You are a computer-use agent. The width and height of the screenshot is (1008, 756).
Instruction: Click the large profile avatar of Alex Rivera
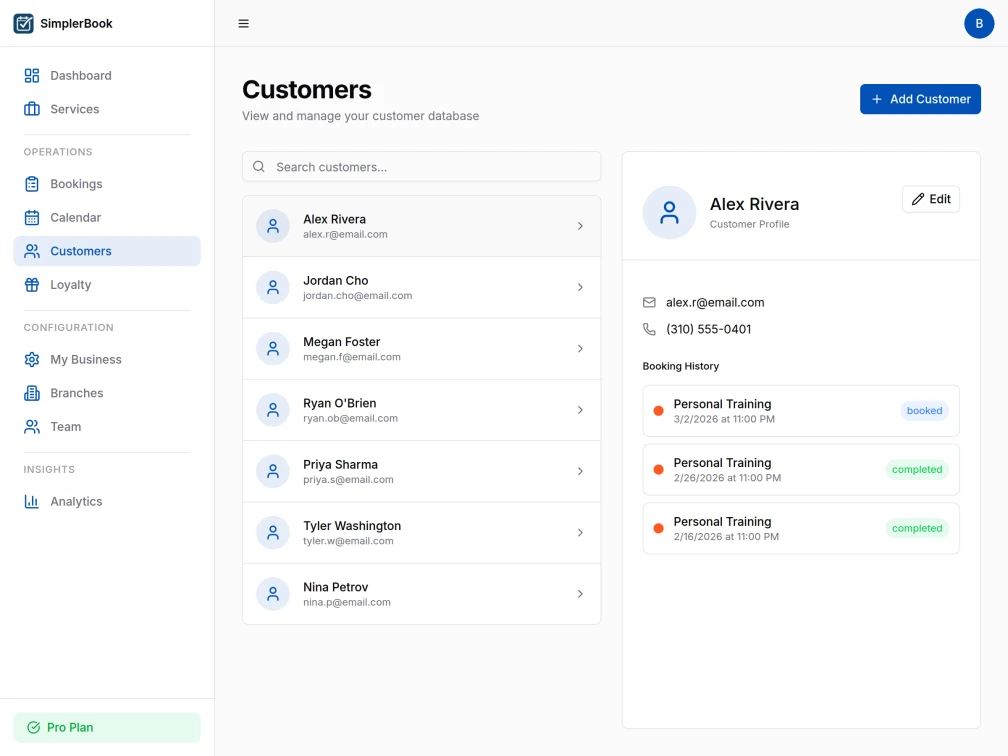[x=669, y=212]
